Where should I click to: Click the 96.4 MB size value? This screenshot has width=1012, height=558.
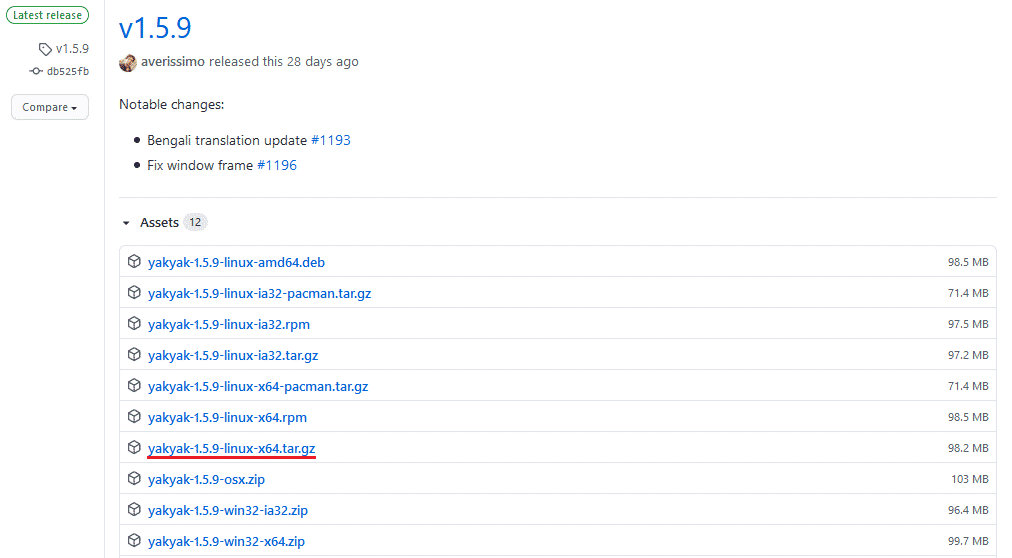click(x=968, y=510)
